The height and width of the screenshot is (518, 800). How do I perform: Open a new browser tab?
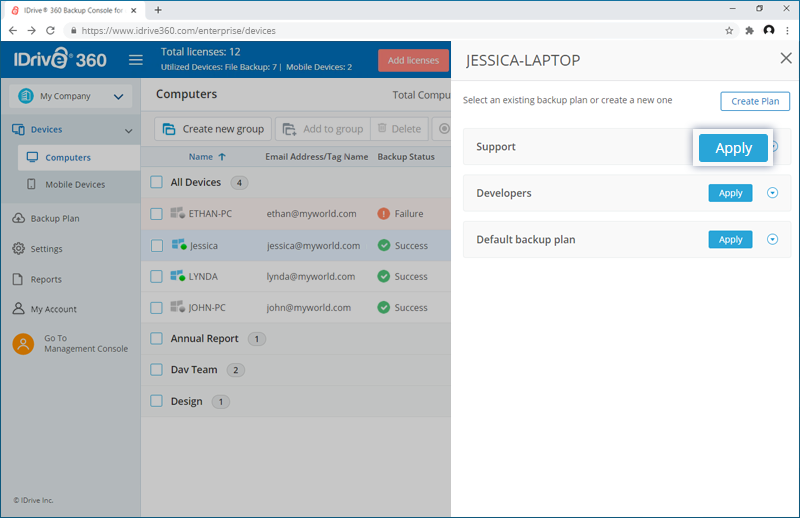click(x=158, y=10)
